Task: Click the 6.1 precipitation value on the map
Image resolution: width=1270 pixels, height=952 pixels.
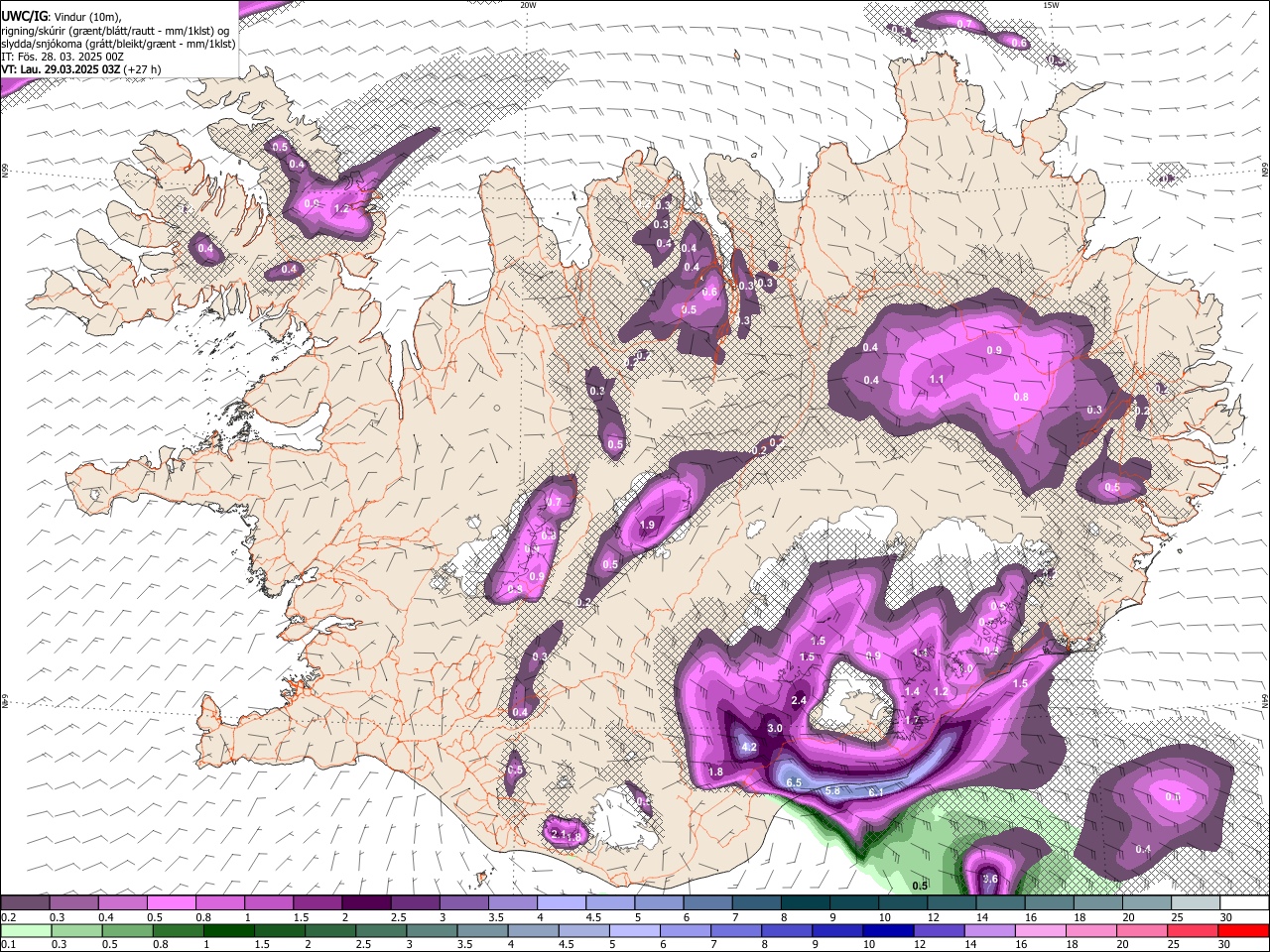Action: (x=875, y=792)
